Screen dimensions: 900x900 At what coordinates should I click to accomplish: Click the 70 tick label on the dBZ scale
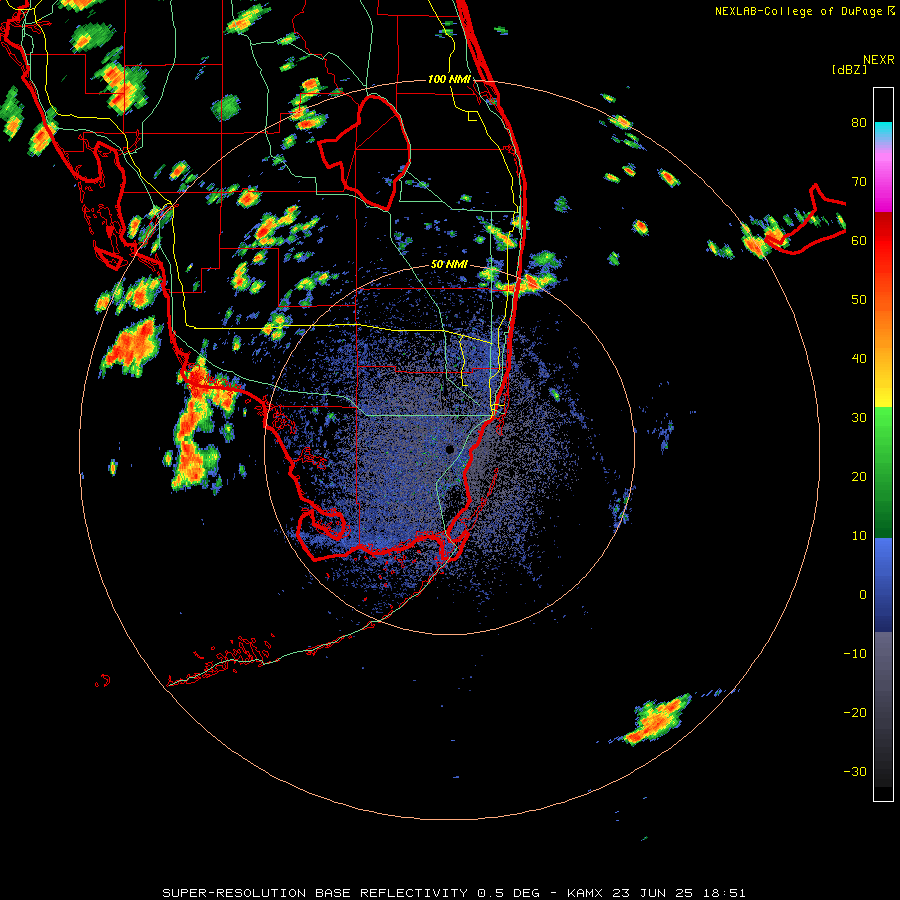(x=859, y=182)
